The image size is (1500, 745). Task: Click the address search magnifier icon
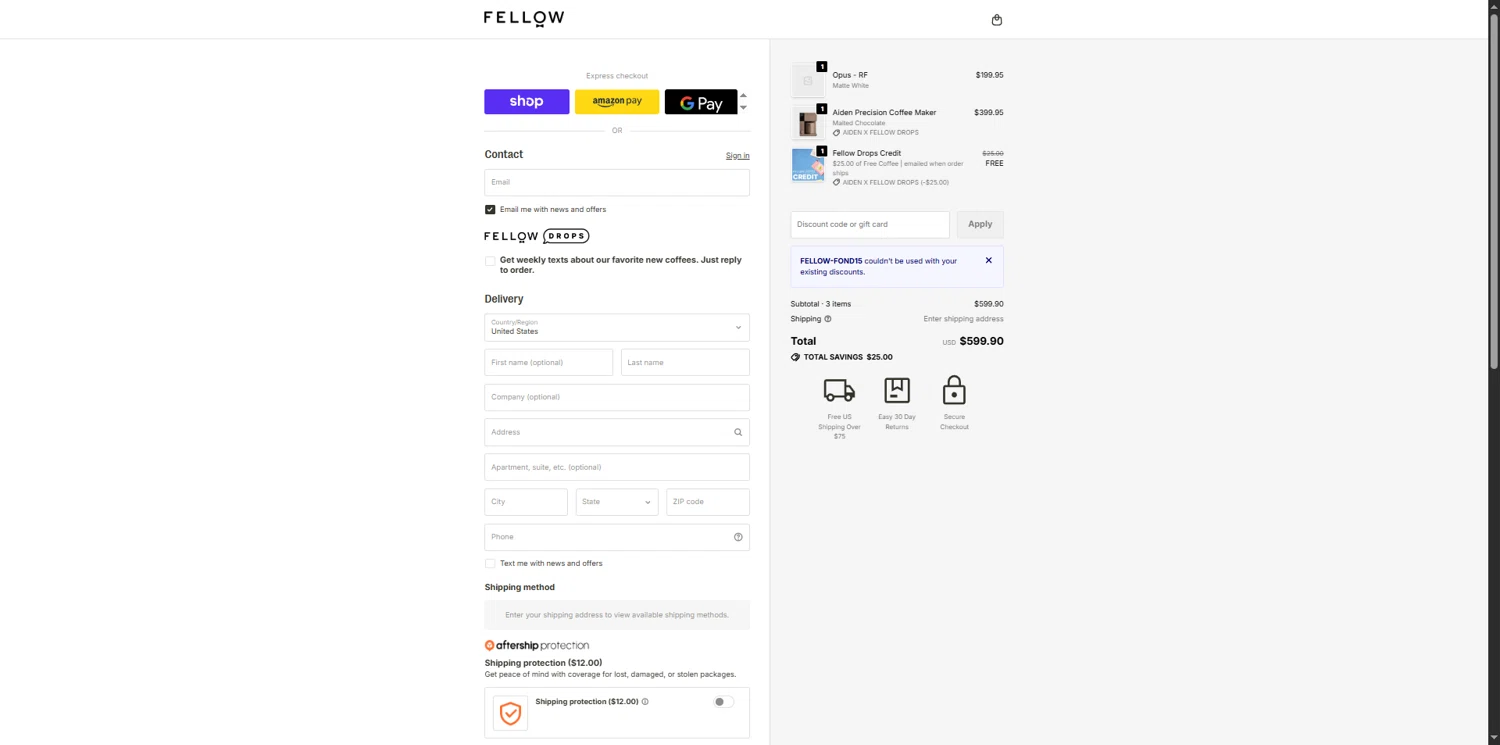point(738,432)
